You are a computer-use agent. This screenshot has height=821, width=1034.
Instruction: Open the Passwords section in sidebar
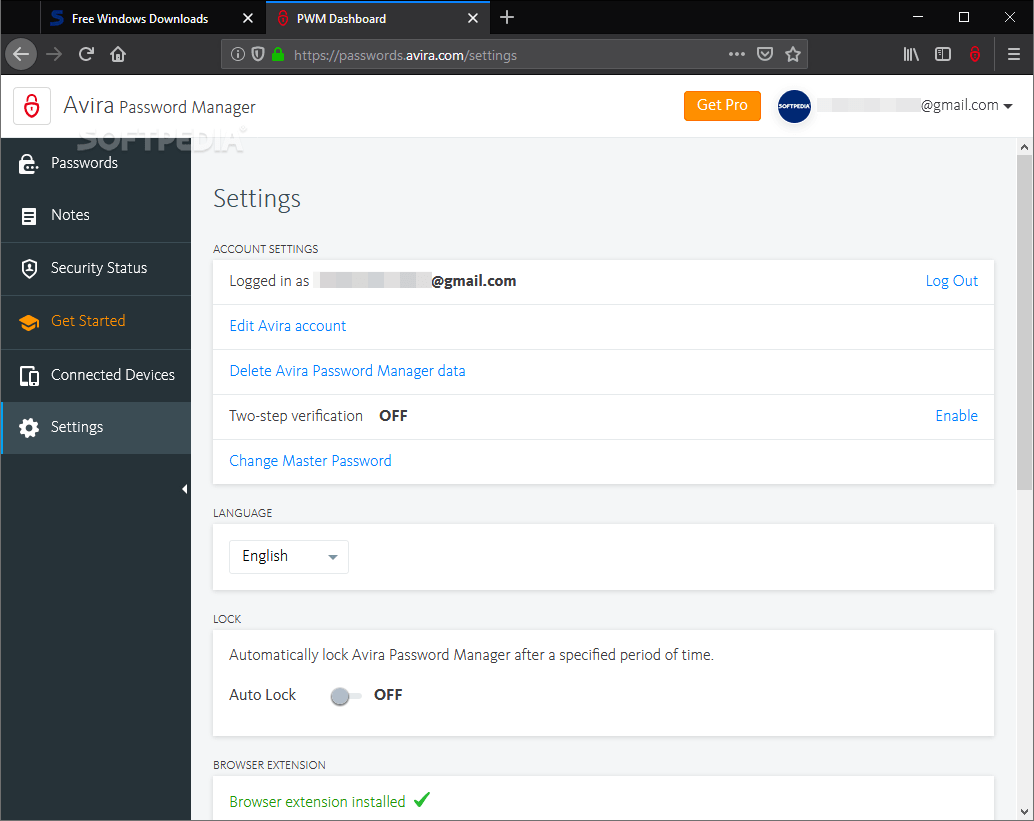coord(85,162)
